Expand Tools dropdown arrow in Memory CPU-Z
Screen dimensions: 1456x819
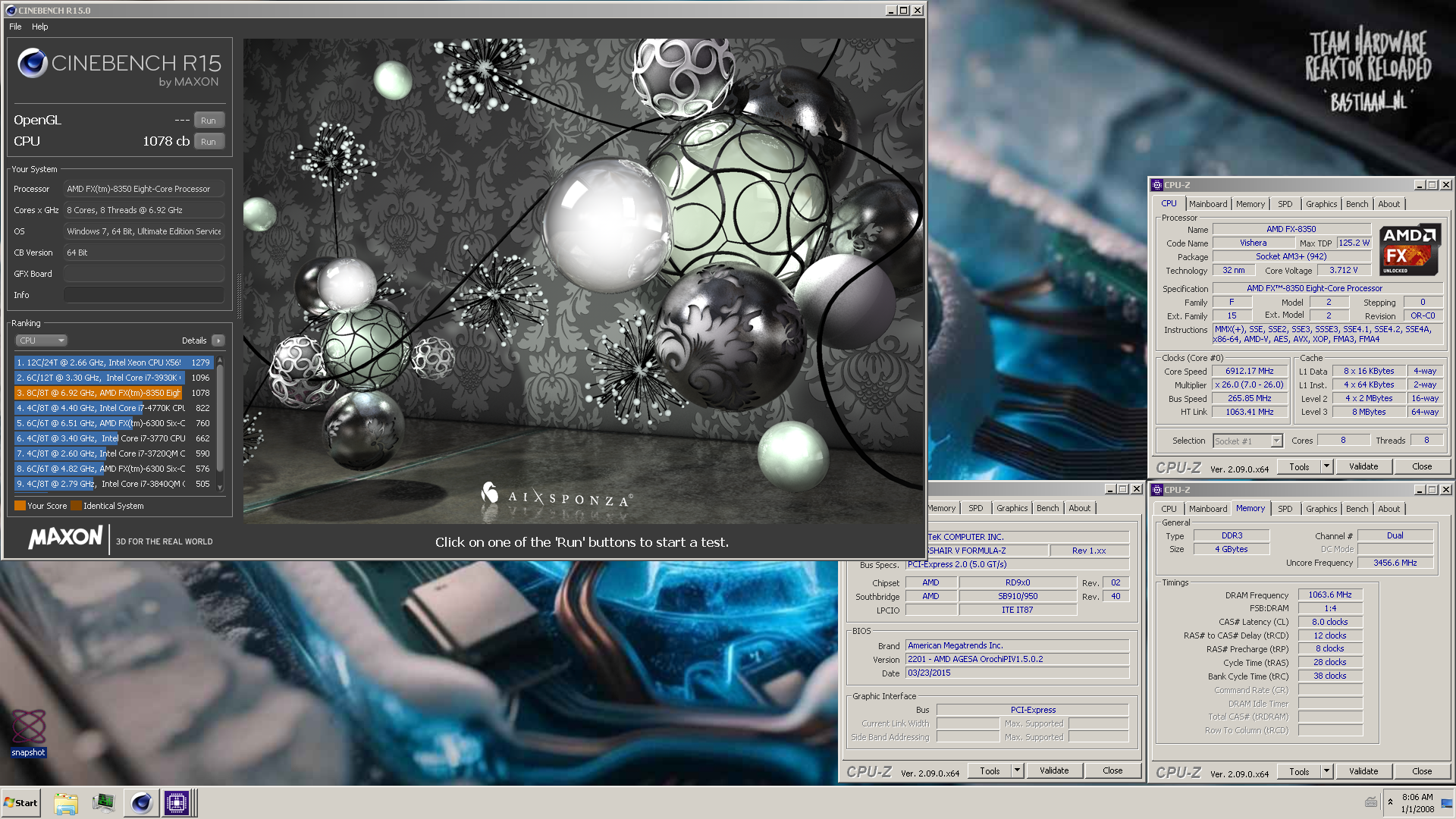click(x=1326, y=772)
